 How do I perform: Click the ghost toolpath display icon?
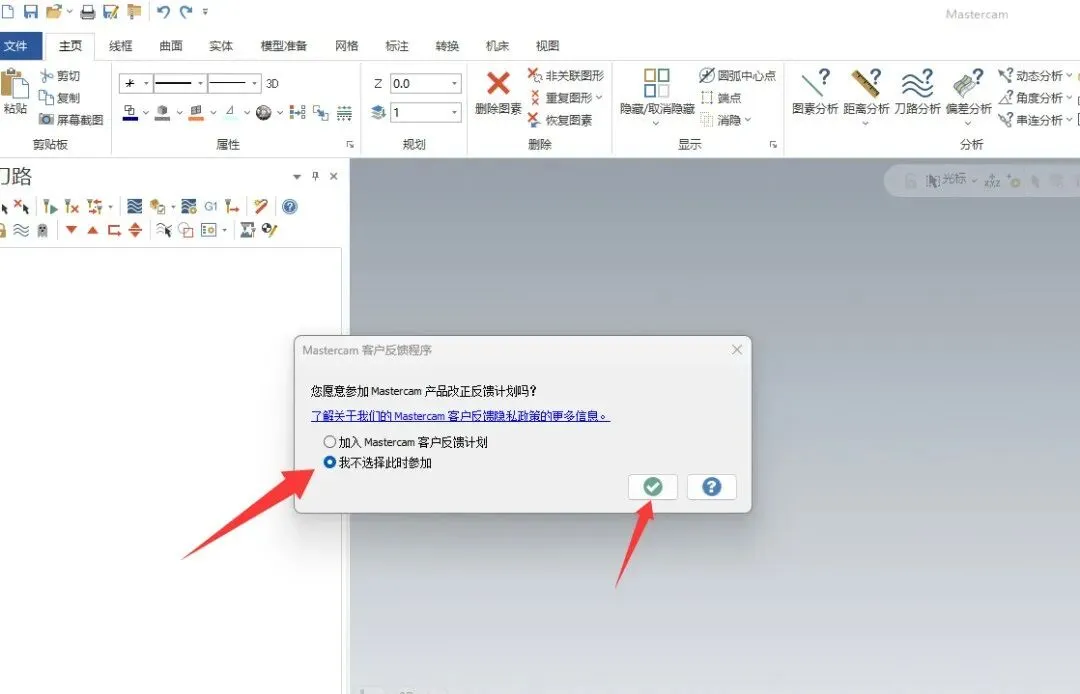coord(43,230)
